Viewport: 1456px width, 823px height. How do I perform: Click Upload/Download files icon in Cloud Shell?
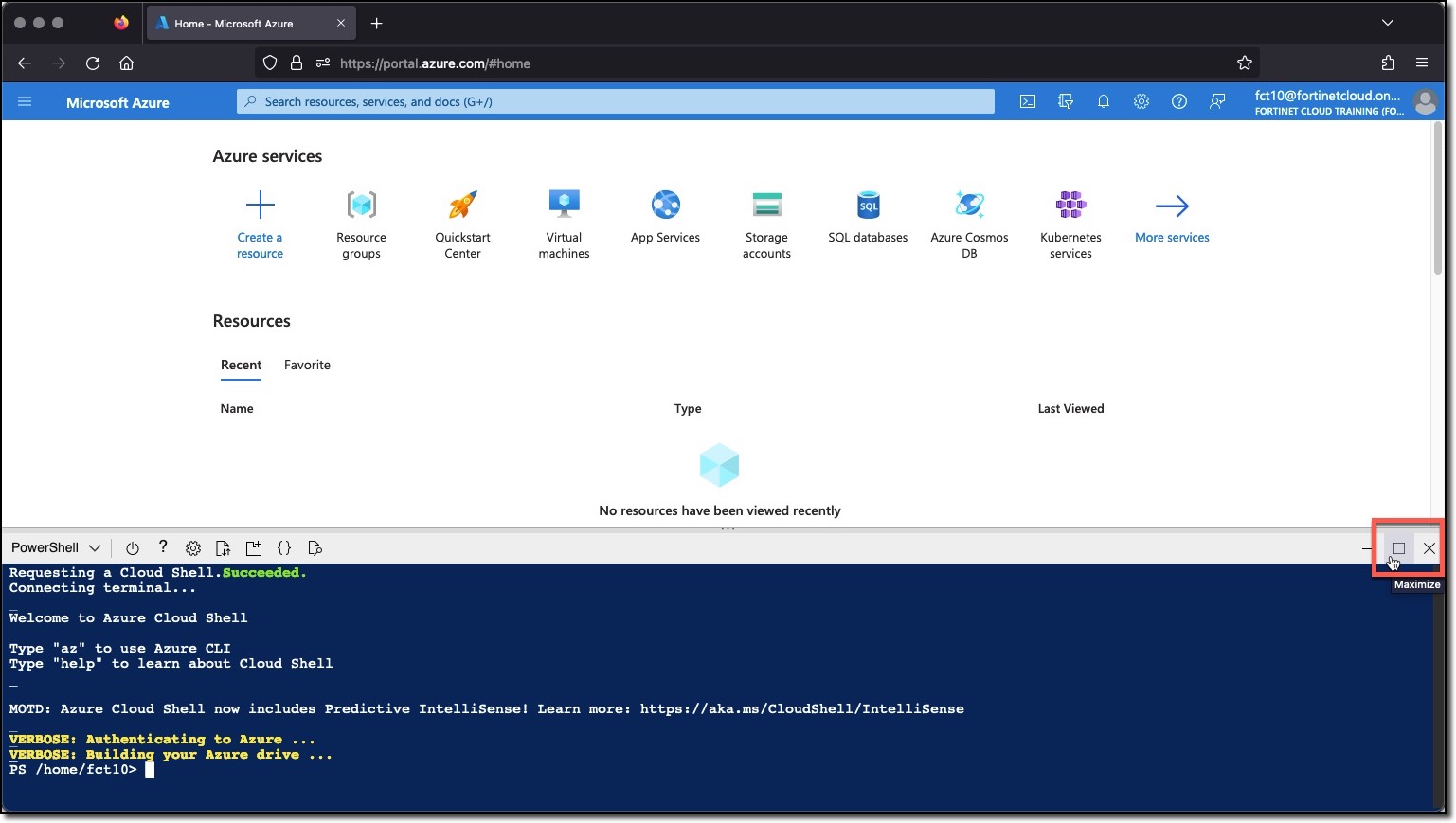(224, 548)
